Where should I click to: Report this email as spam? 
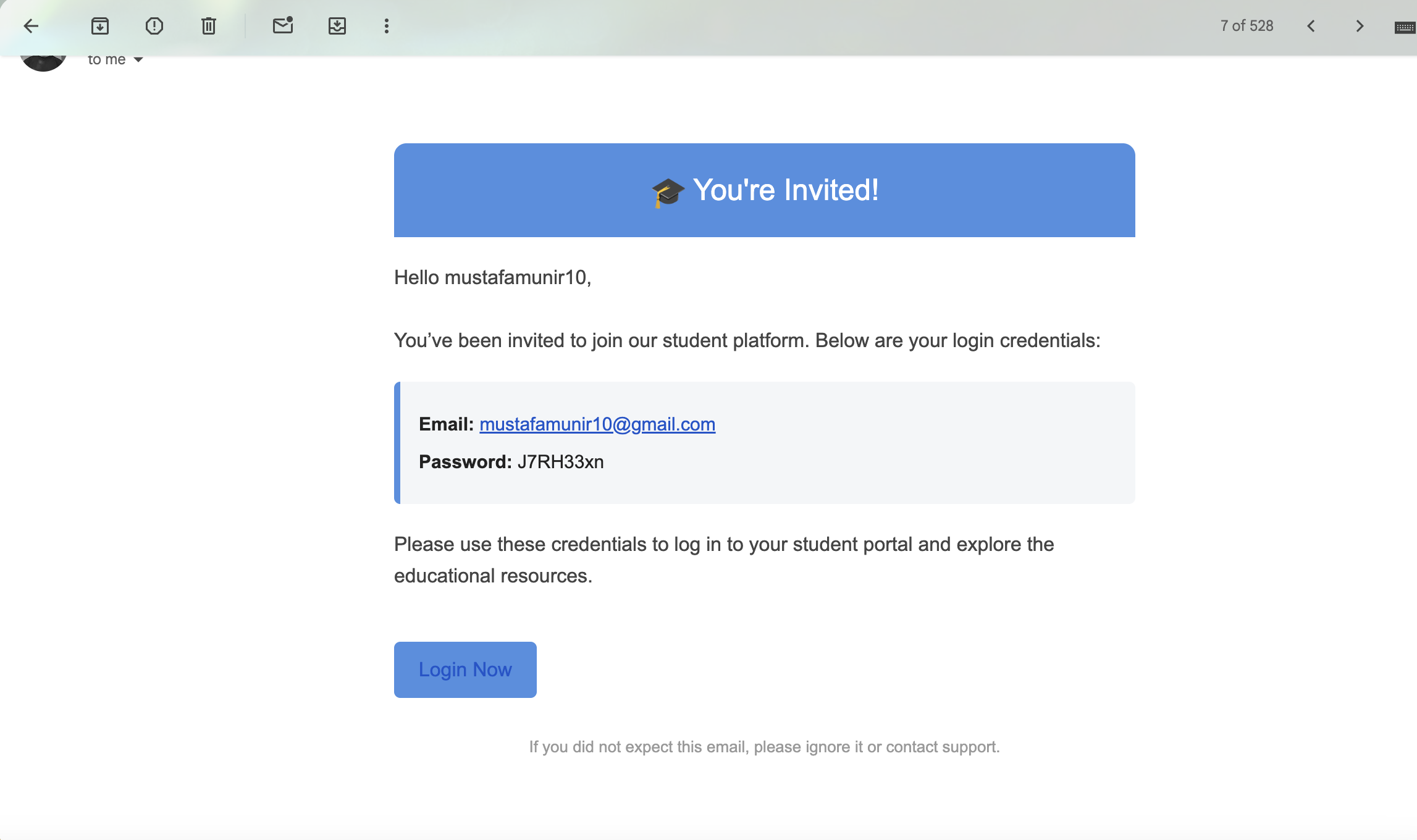pos(154,26)
